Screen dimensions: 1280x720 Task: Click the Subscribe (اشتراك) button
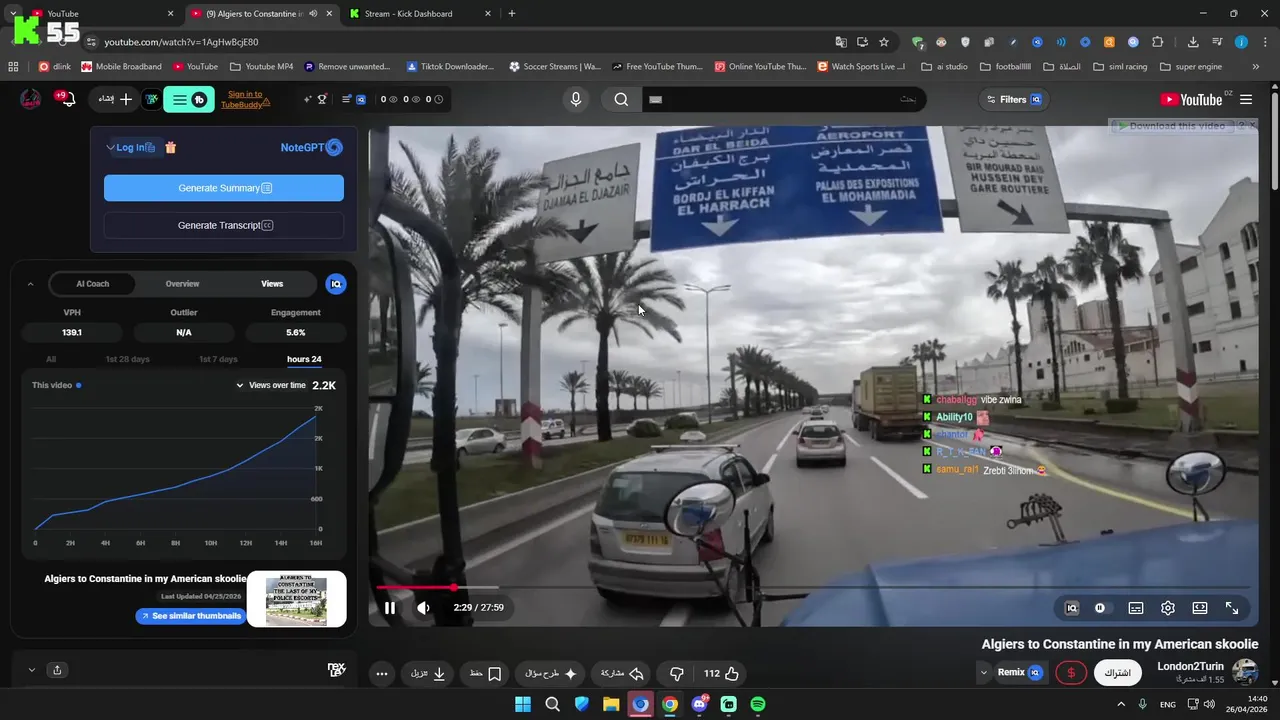pyautogui.click(x=1117, y=673)
